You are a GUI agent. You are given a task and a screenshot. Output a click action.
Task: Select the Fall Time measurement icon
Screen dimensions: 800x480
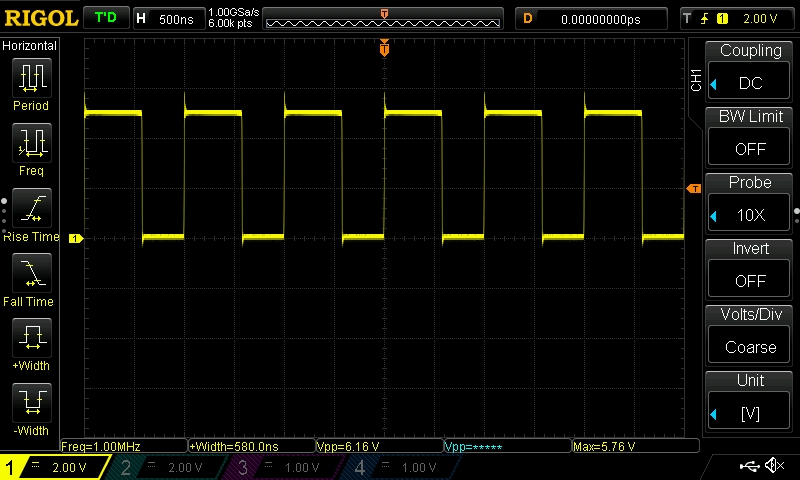point(32,273)
